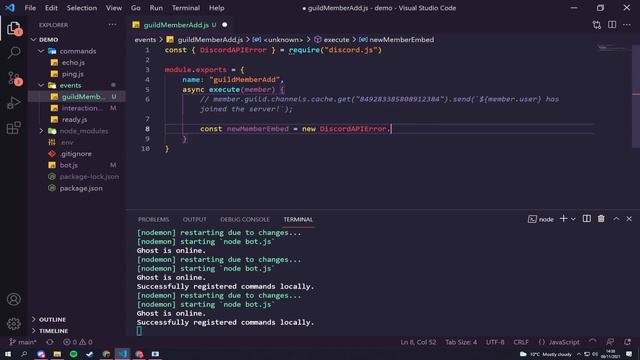Expand the node_modules folder
The width and height of the screenshot is (640, 360).
point(78,131)
